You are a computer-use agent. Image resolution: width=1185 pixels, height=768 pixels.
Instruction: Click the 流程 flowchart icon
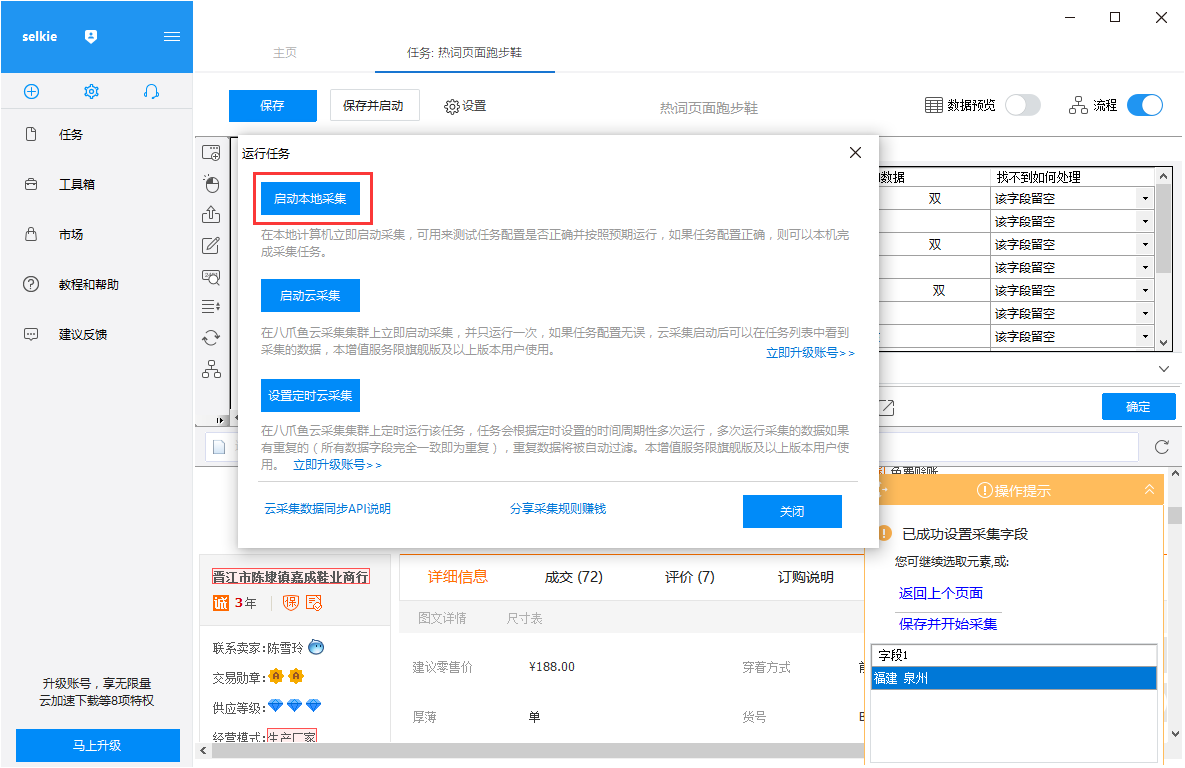coord(1078,105)
